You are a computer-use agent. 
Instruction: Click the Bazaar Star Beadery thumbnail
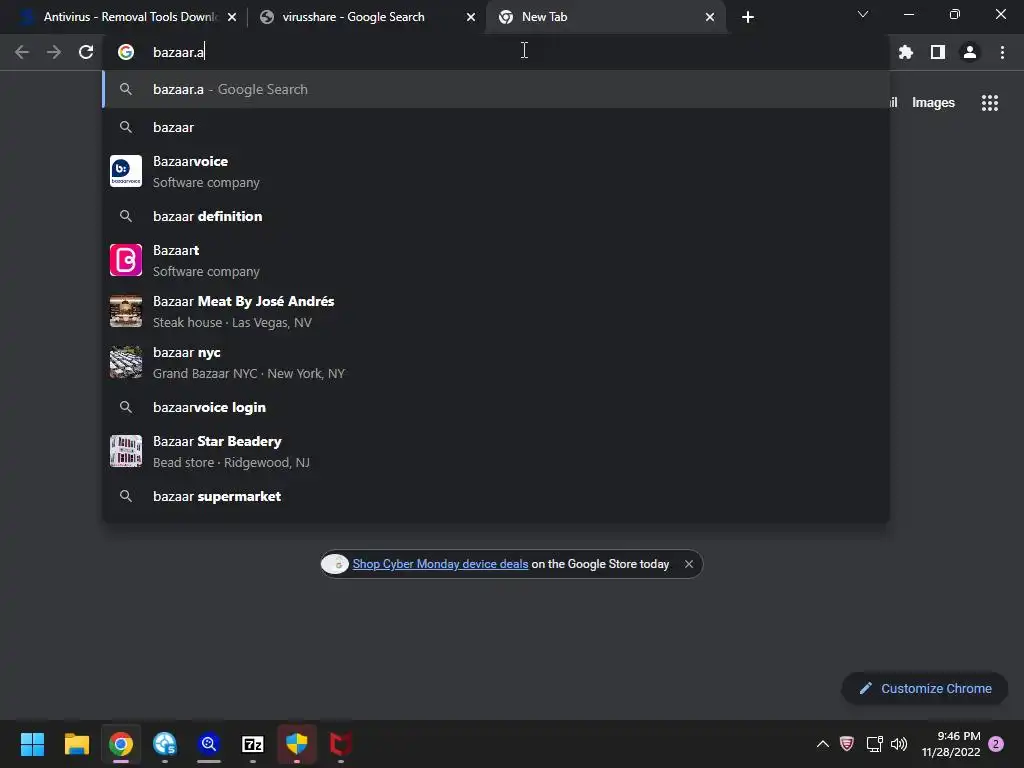coord(126,451)
